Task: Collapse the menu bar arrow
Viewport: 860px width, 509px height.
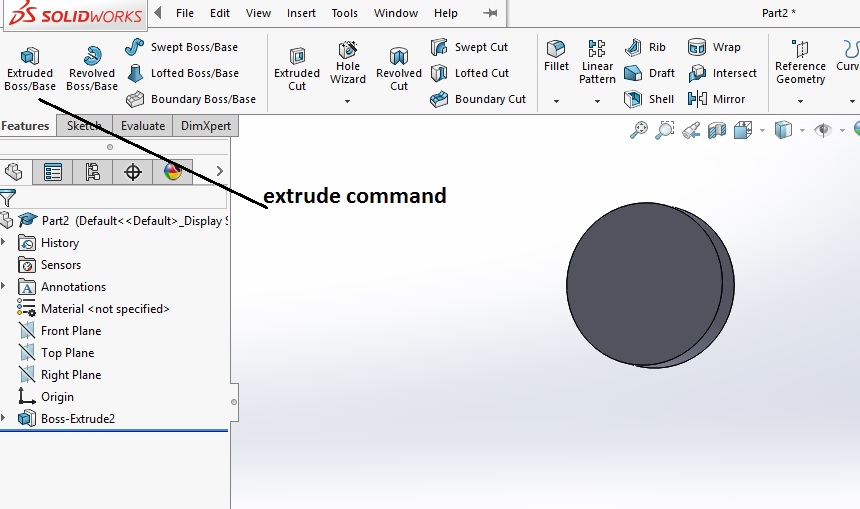Action: (x=158, y=12)
